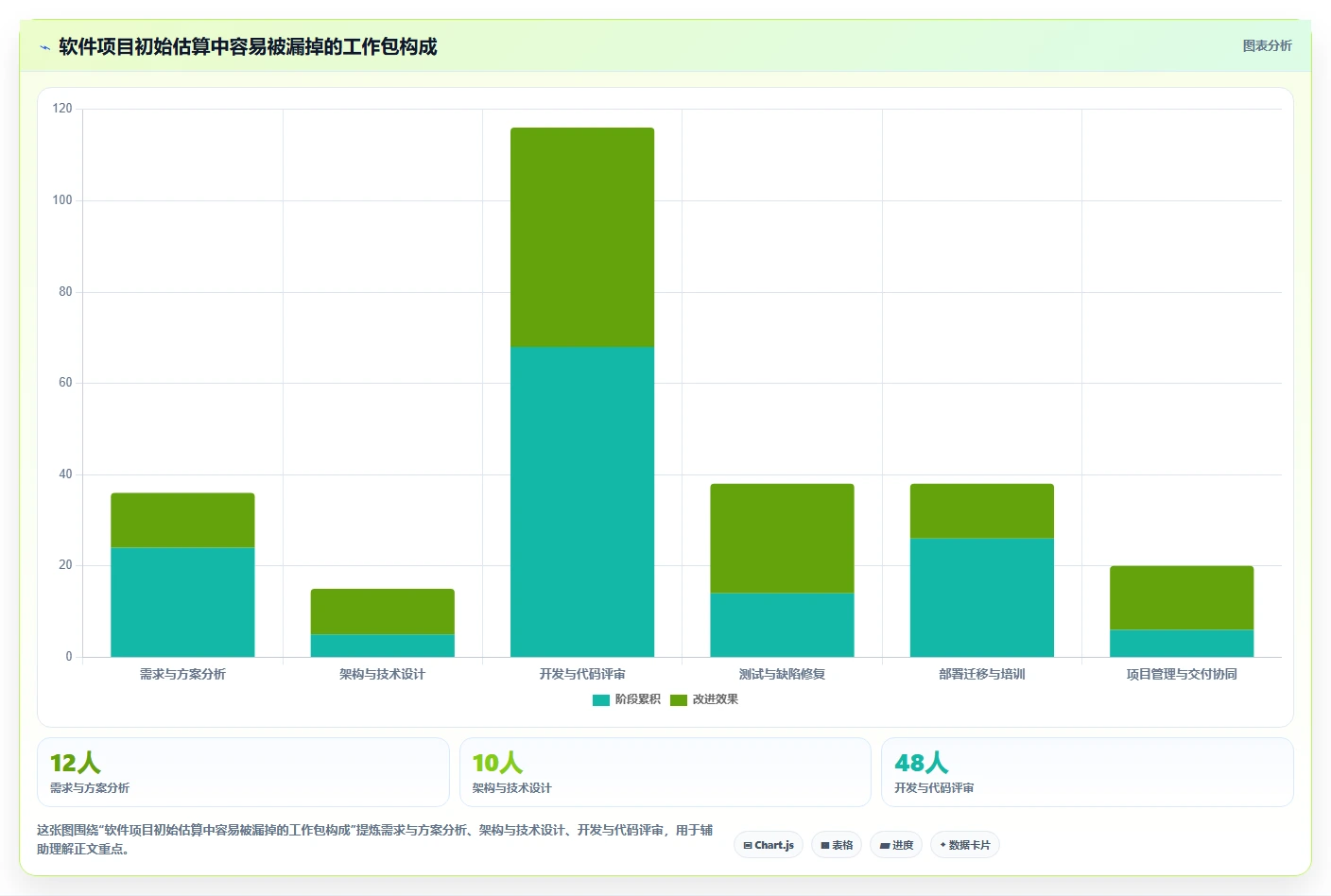The image size is (1331, 896).
Task: Click the x-axis label 部署迁移与培训
Action: tap(982, 674)
